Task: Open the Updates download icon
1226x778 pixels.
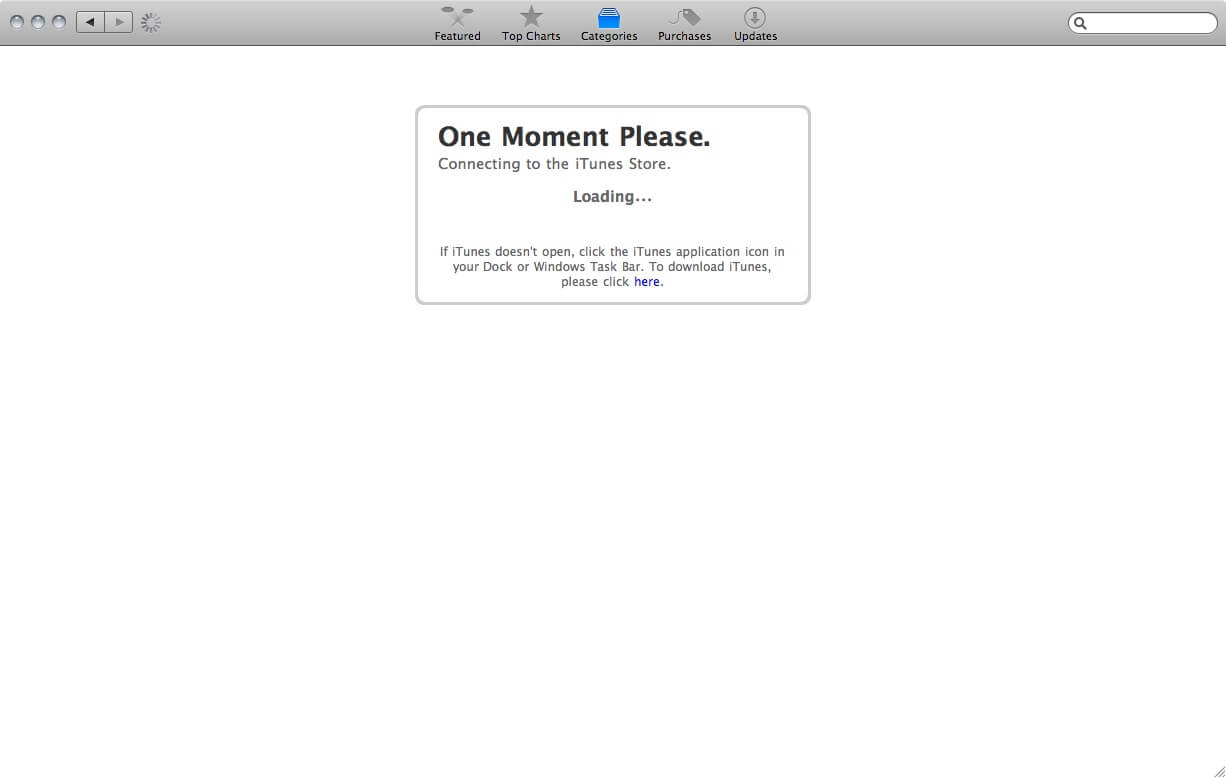Action: (755, 17)
